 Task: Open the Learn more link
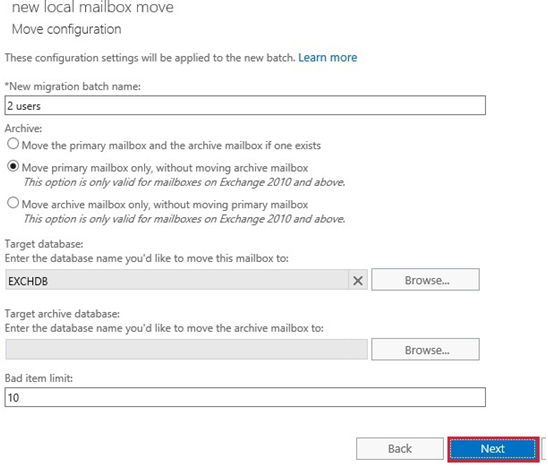pyautogui.click(x=327, y=58)
